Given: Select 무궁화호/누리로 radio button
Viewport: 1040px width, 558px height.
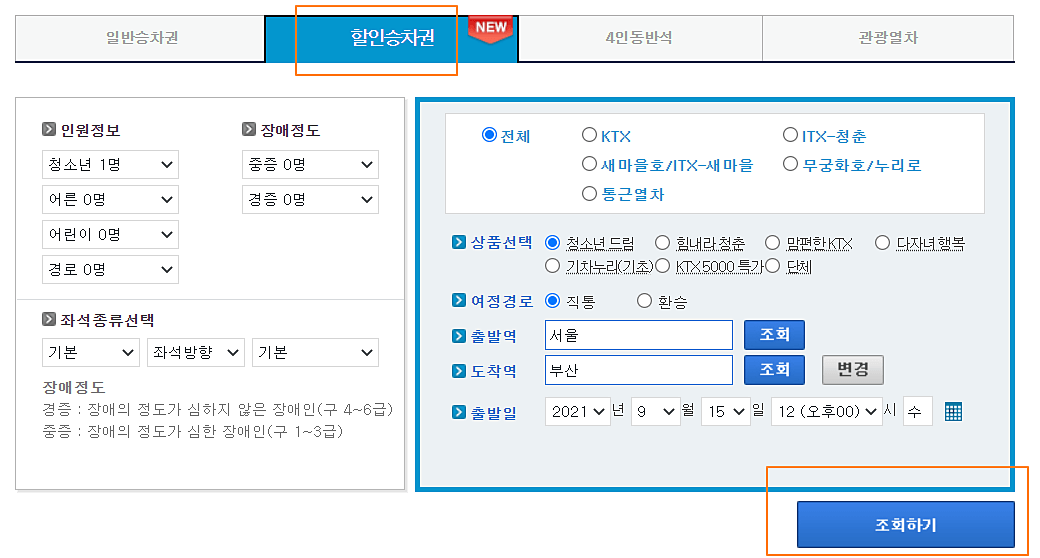Looking at the screenshot, I should 790,164.
